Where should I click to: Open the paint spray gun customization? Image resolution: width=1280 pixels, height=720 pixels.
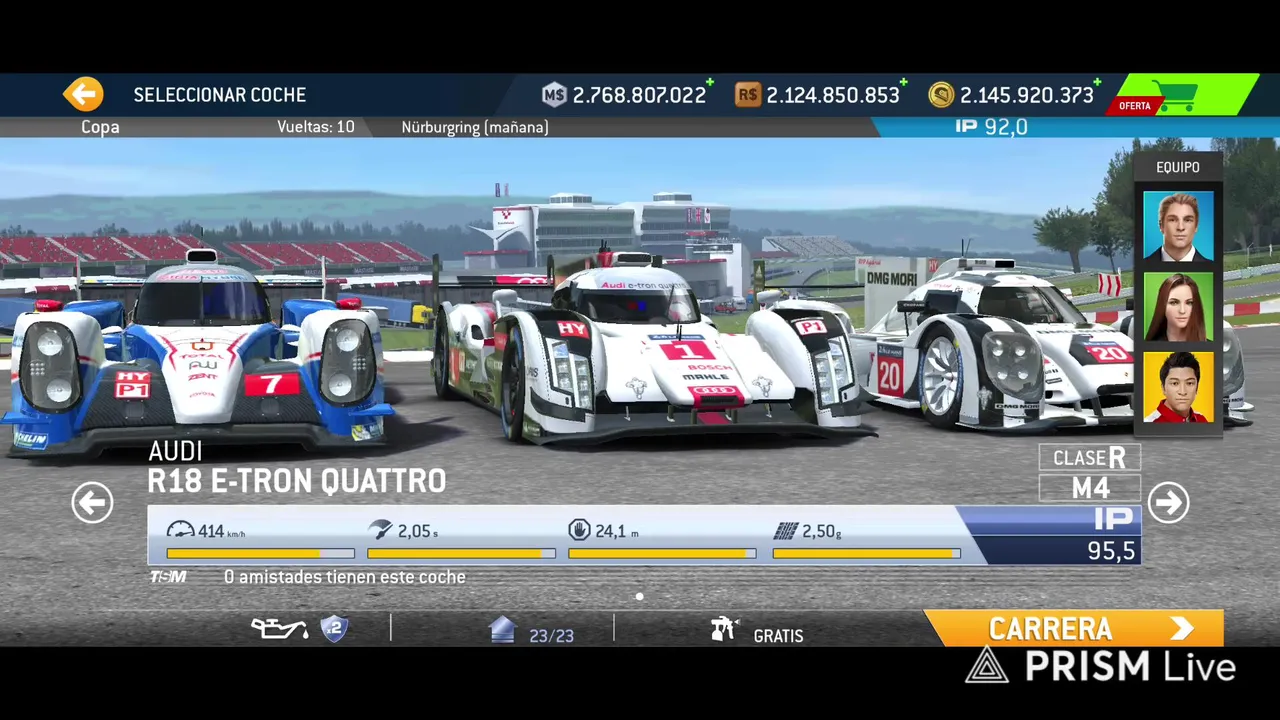coord(723,629)
